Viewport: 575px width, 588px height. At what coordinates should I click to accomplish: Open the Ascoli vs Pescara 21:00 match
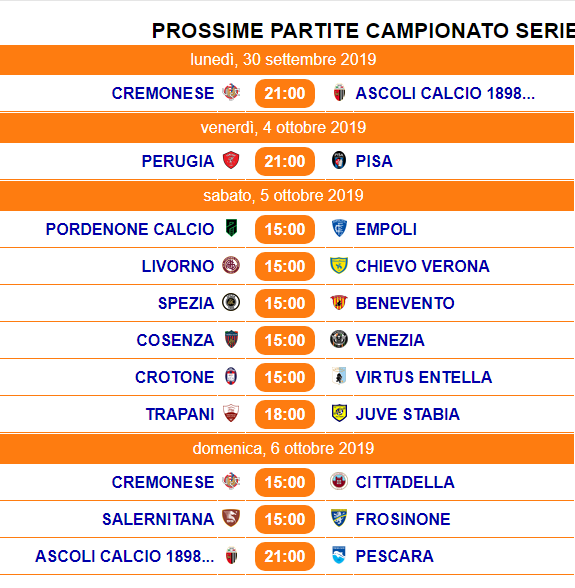click(x=285, y=556)
